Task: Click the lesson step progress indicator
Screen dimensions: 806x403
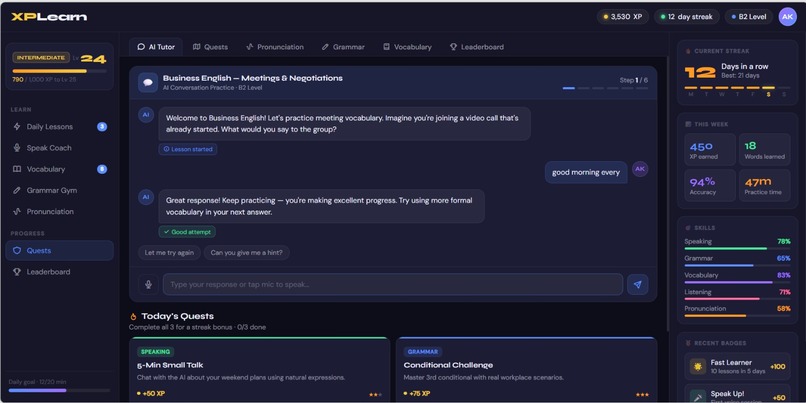Action: pos(605,88)
